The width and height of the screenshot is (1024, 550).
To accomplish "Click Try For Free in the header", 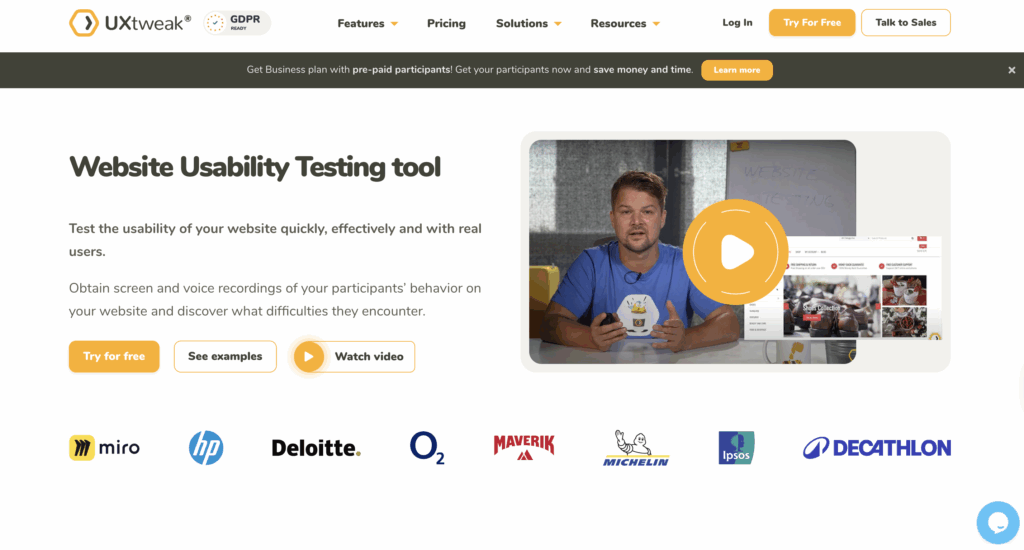I will coord(812,23).
